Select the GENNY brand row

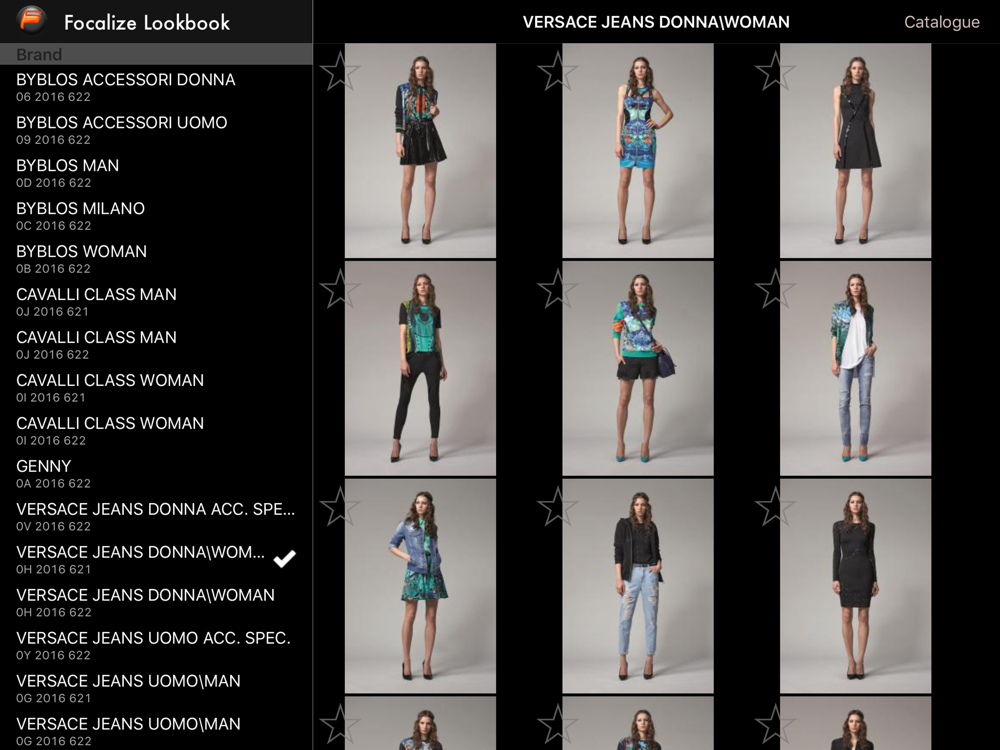[x=156, y=473]
